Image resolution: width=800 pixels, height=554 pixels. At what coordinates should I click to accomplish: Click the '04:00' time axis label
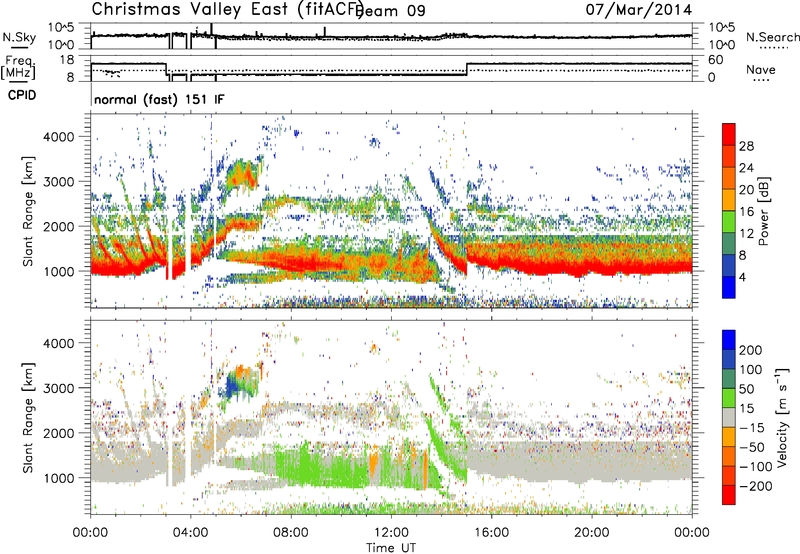190,533
